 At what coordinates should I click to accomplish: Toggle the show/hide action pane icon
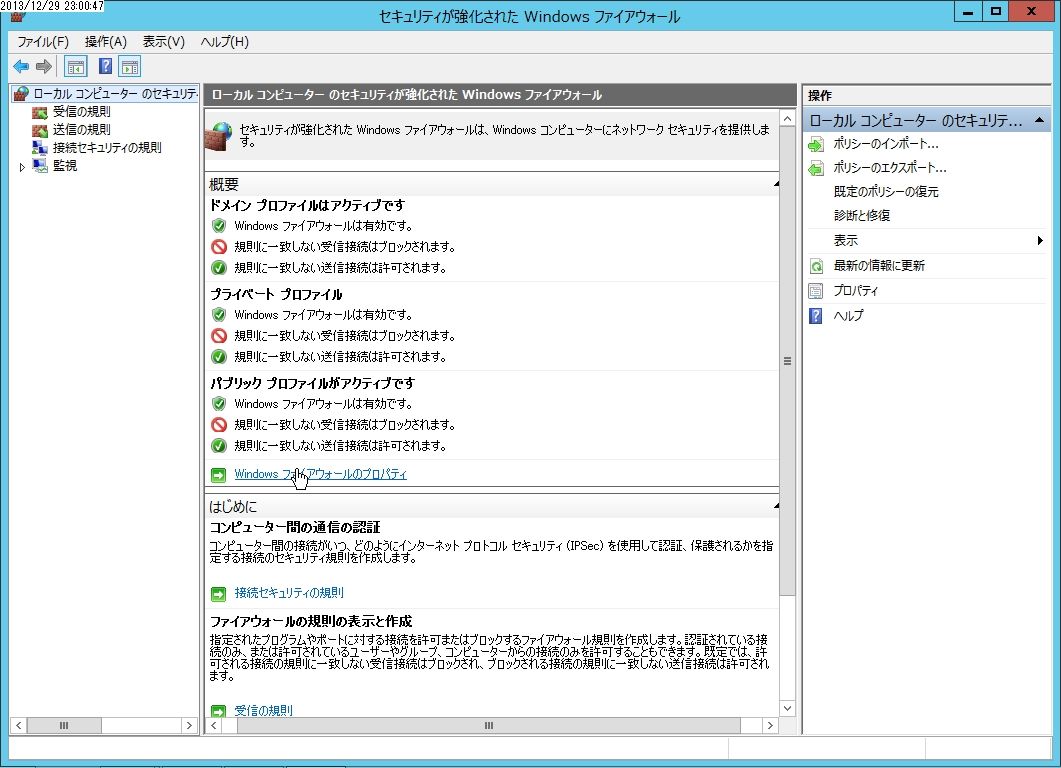[x=129, y=66]
